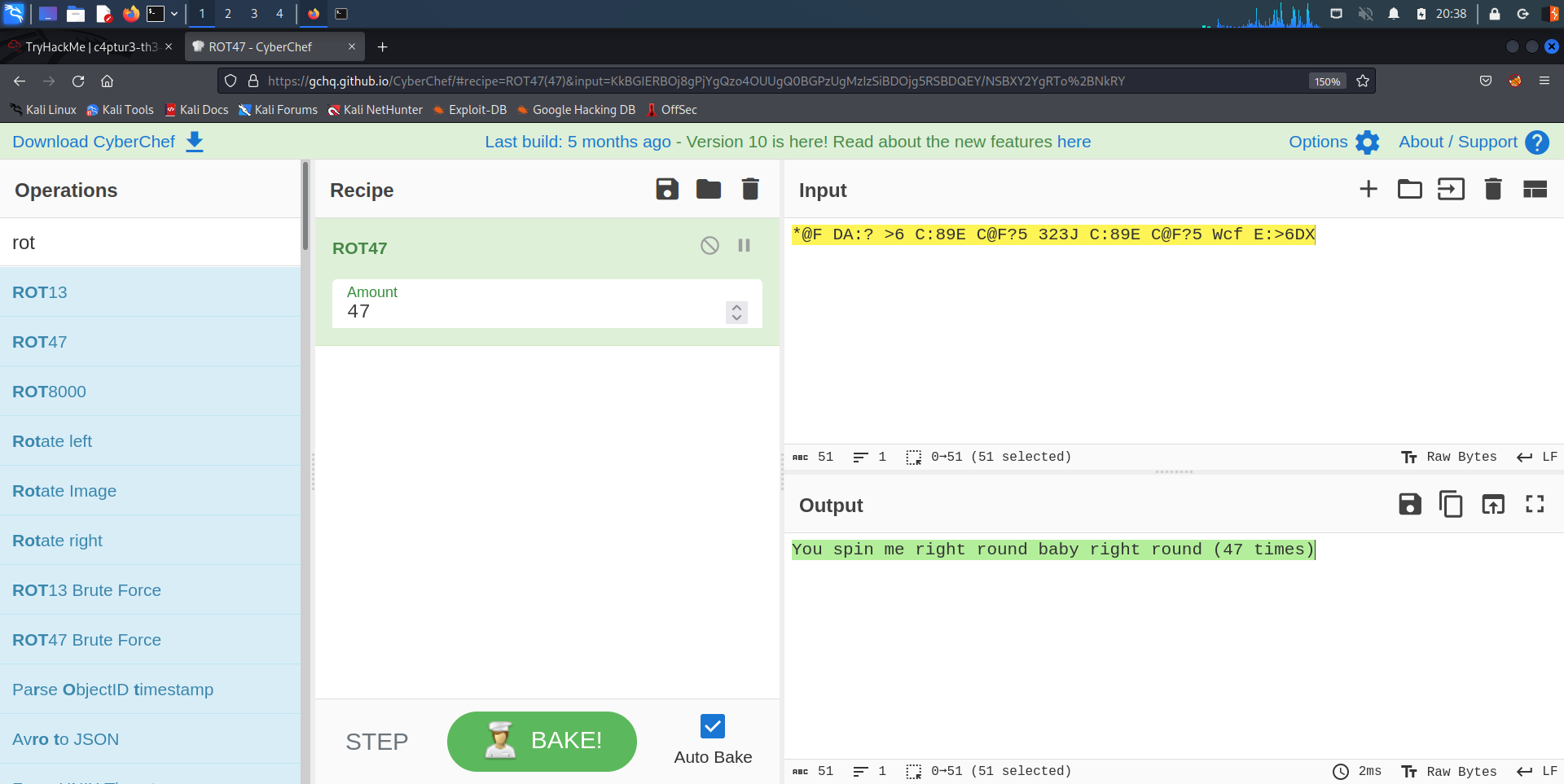Reset input pane layout icon
Viewport: 1564px width, 784px height.
1535,190
